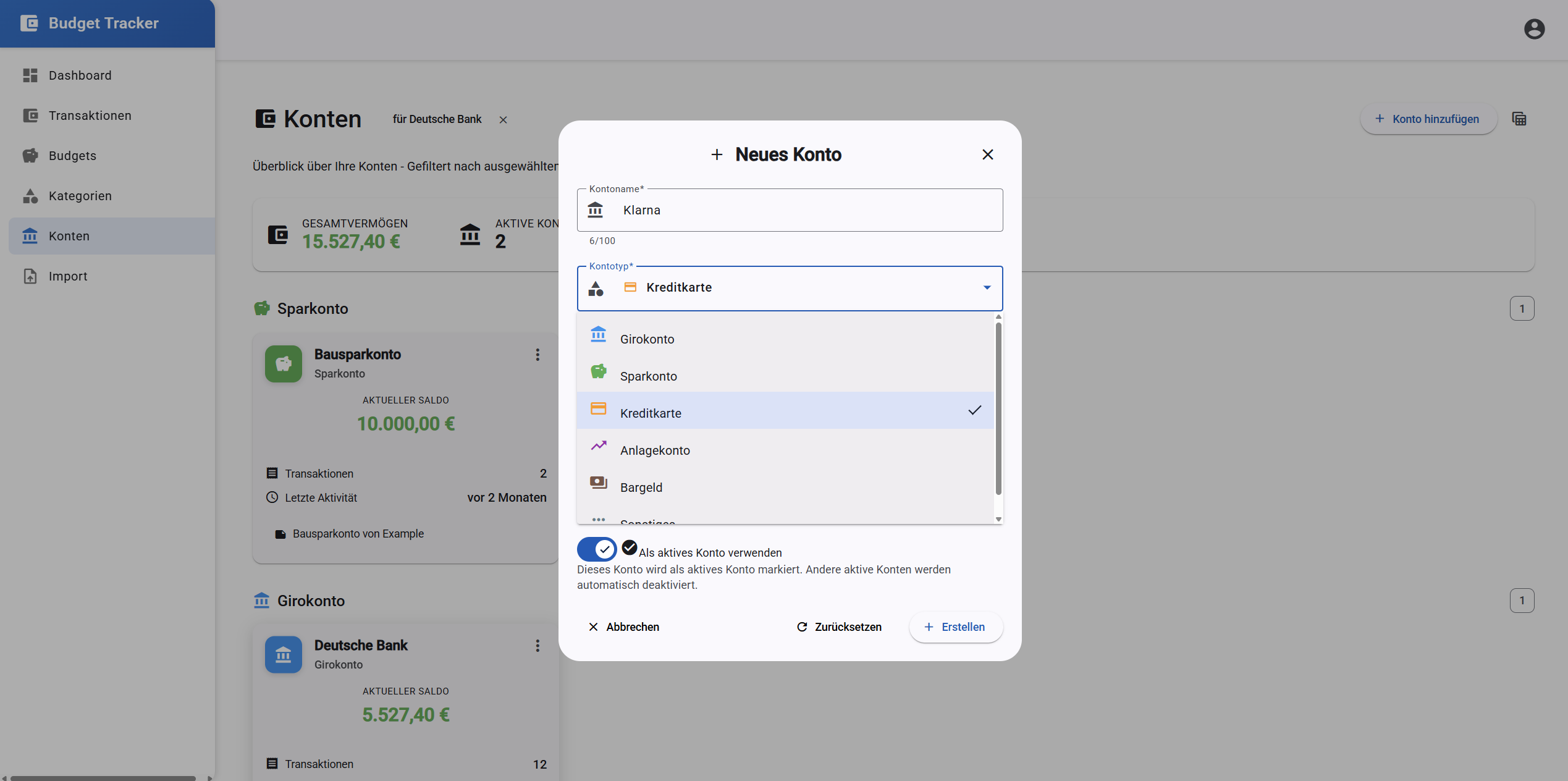Click the table view icon beside Konto hinzufügen
The image size is (1568, 781).
(1519, 119)
